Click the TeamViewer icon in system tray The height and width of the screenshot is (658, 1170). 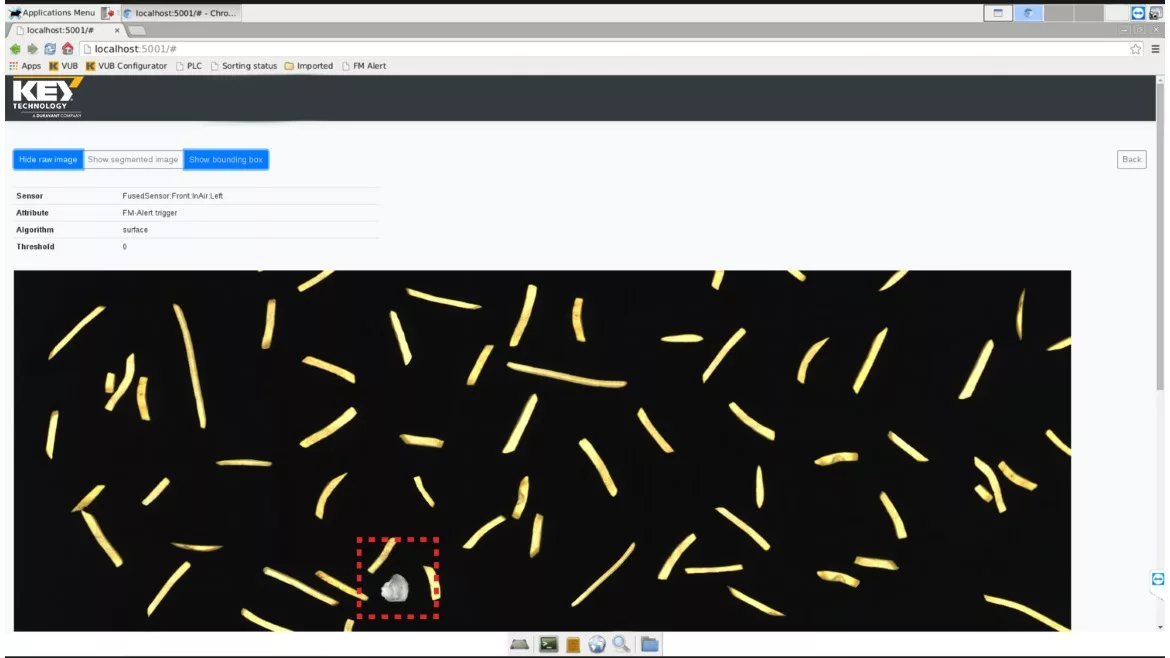(1139, 13)
